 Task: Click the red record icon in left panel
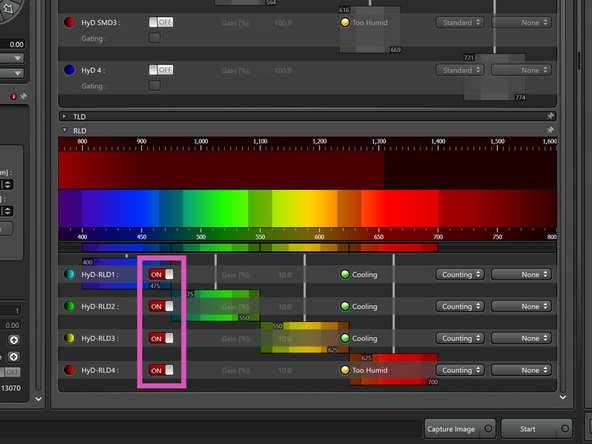click(14, 97)
